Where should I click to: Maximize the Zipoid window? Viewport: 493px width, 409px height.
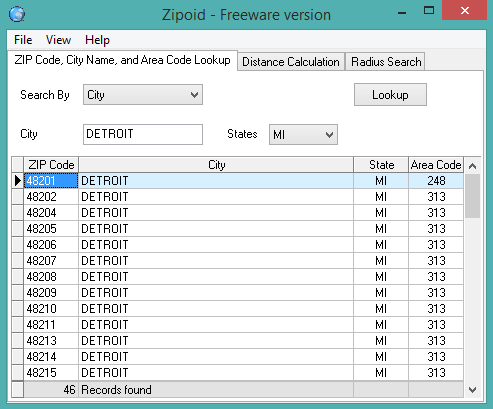429,11
